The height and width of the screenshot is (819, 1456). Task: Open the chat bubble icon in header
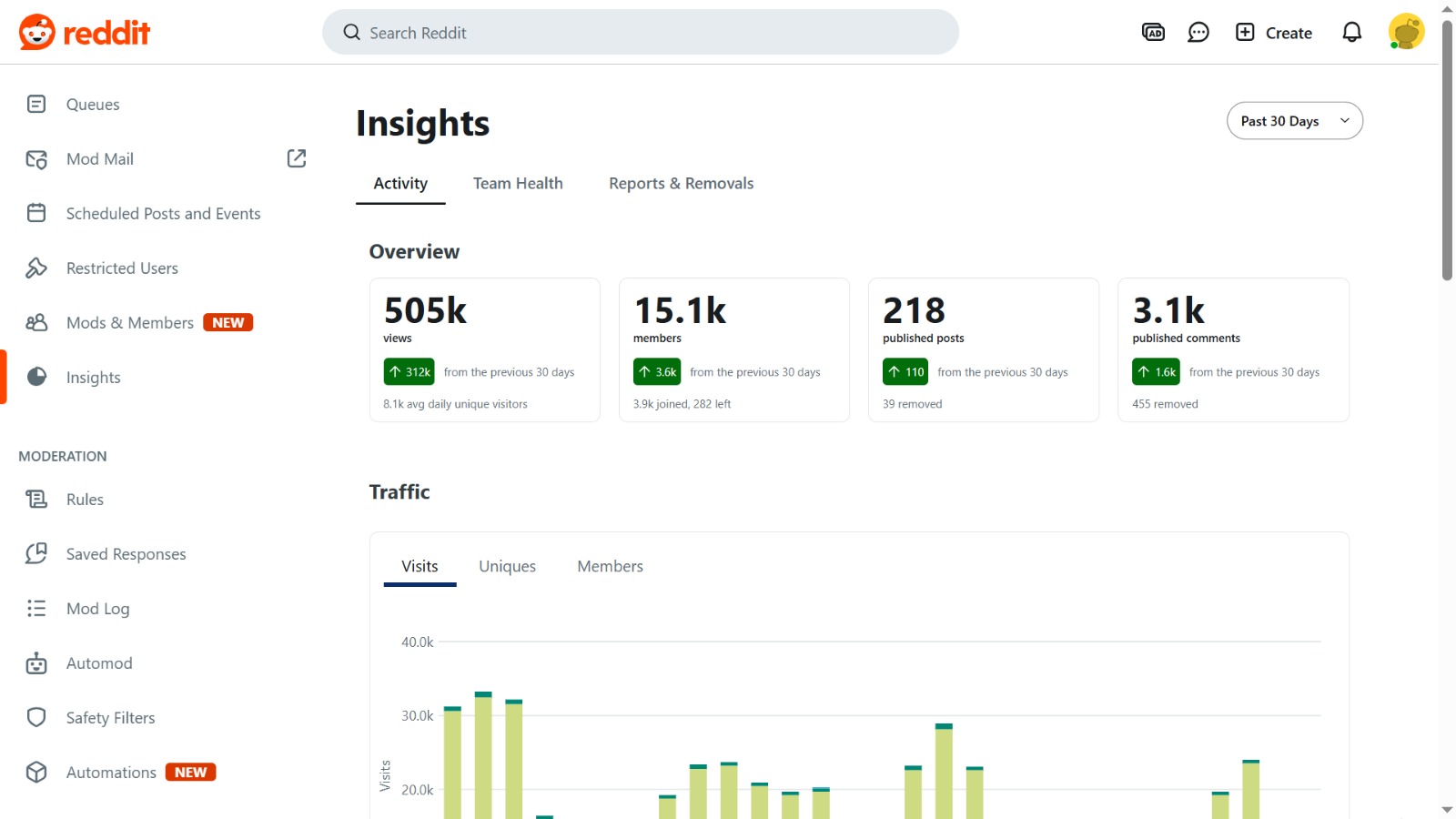tap(1198, 33)
